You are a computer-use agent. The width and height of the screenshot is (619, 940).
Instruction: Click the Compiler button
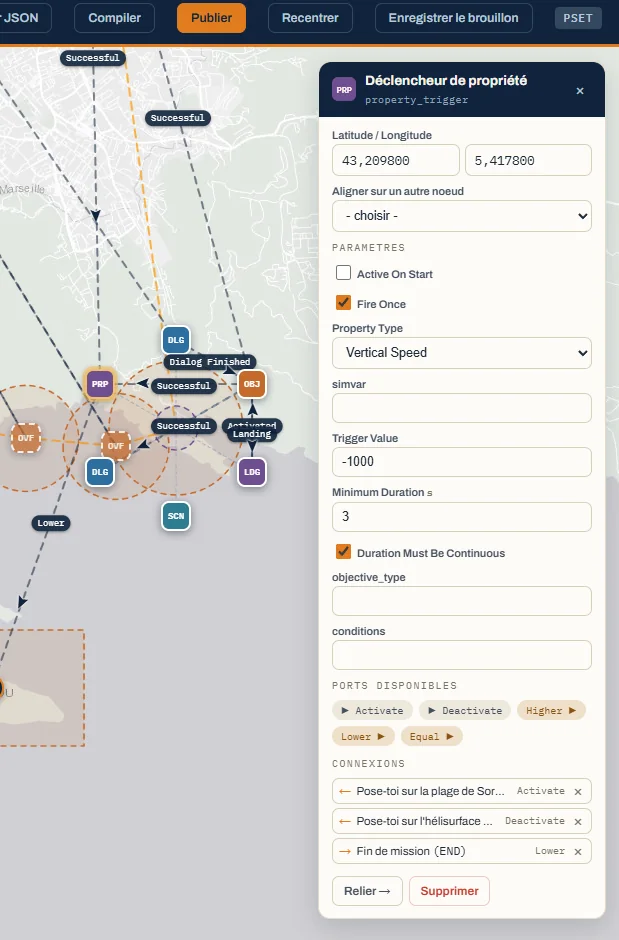point(114,18)
